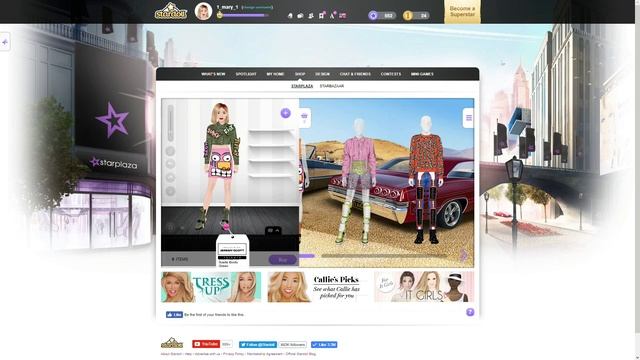Screen dimensions: 640x360
Task: Open the My Home tab
Action: coord(275,74)
